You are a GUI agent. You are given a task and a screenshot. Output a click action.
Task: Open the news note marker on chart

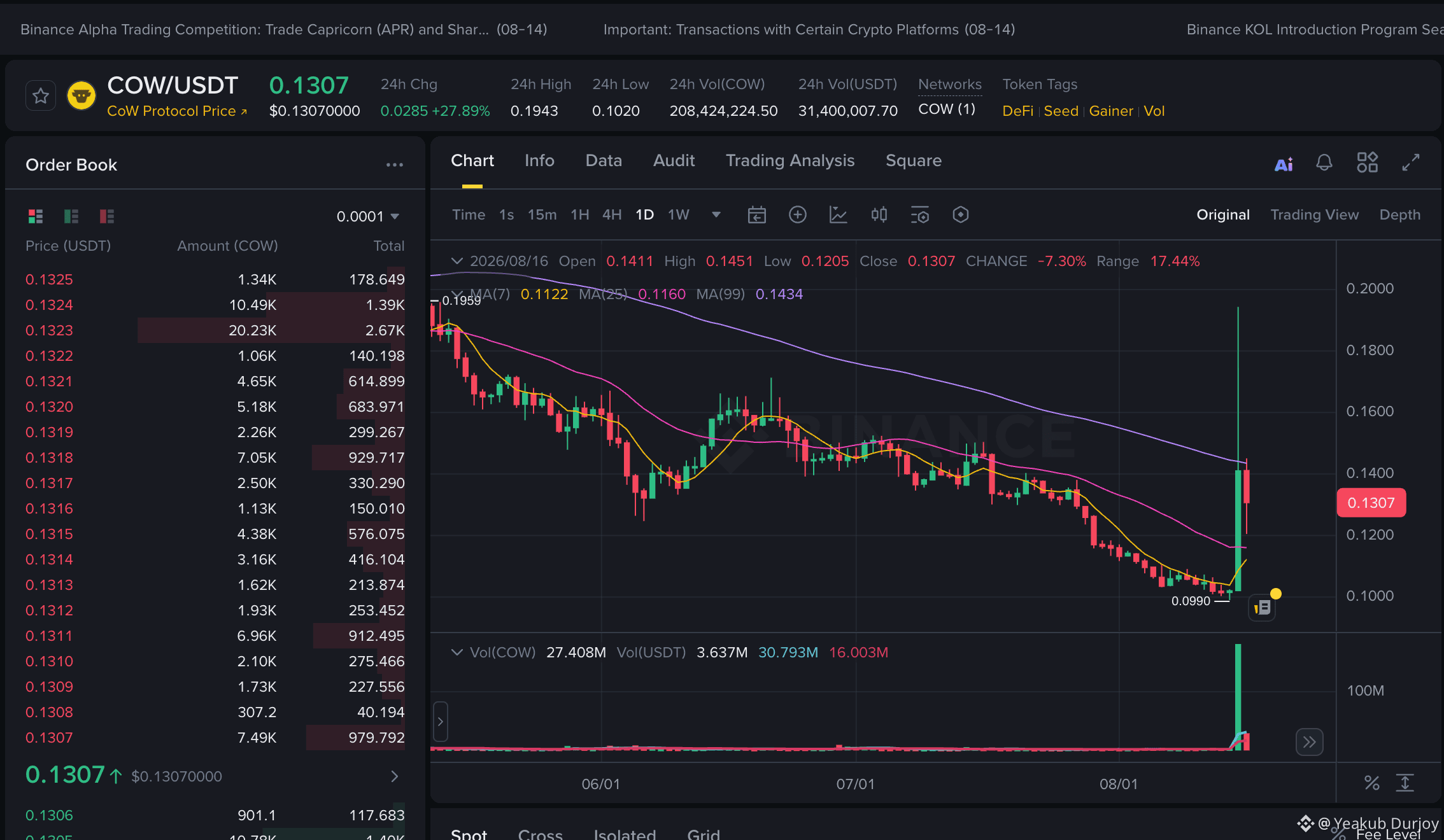[x=1263, y=608]
